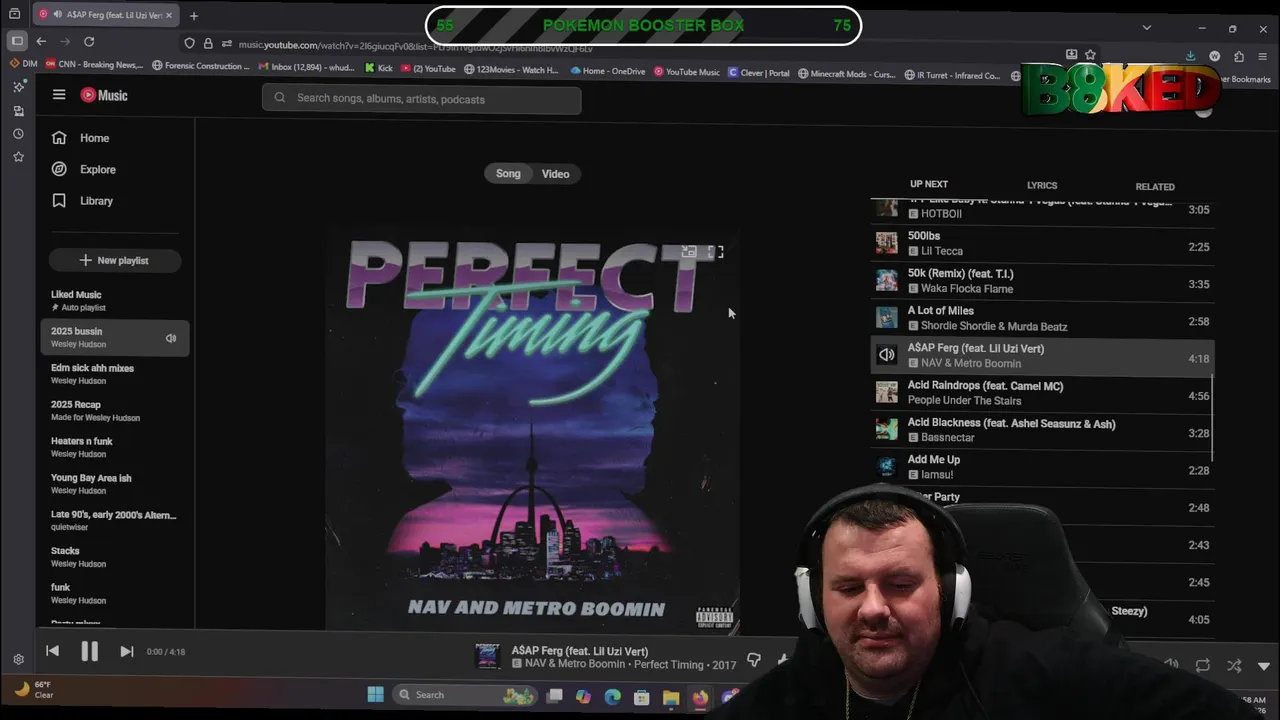The width and height of the screenshot is (1280, 720).
Task: Create a New playlist
Action: pos(114,260)
